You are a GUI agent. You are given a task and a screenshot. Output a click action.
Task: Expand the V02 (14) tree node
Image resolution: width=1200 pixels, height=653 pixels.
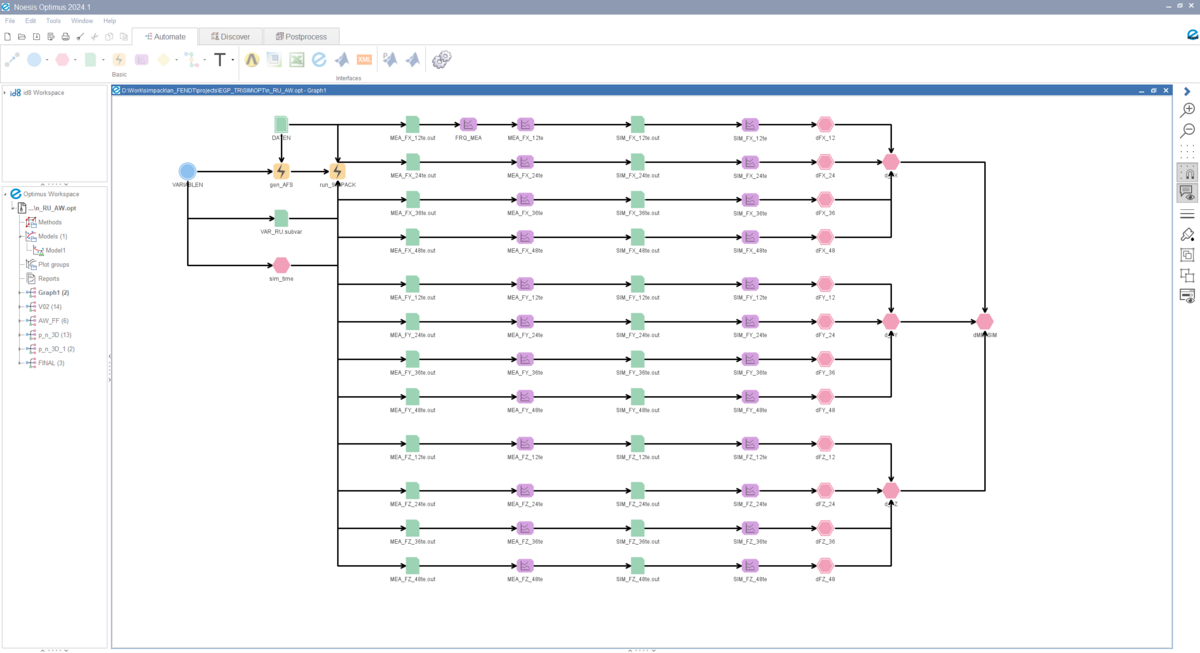tap(20, 307)
